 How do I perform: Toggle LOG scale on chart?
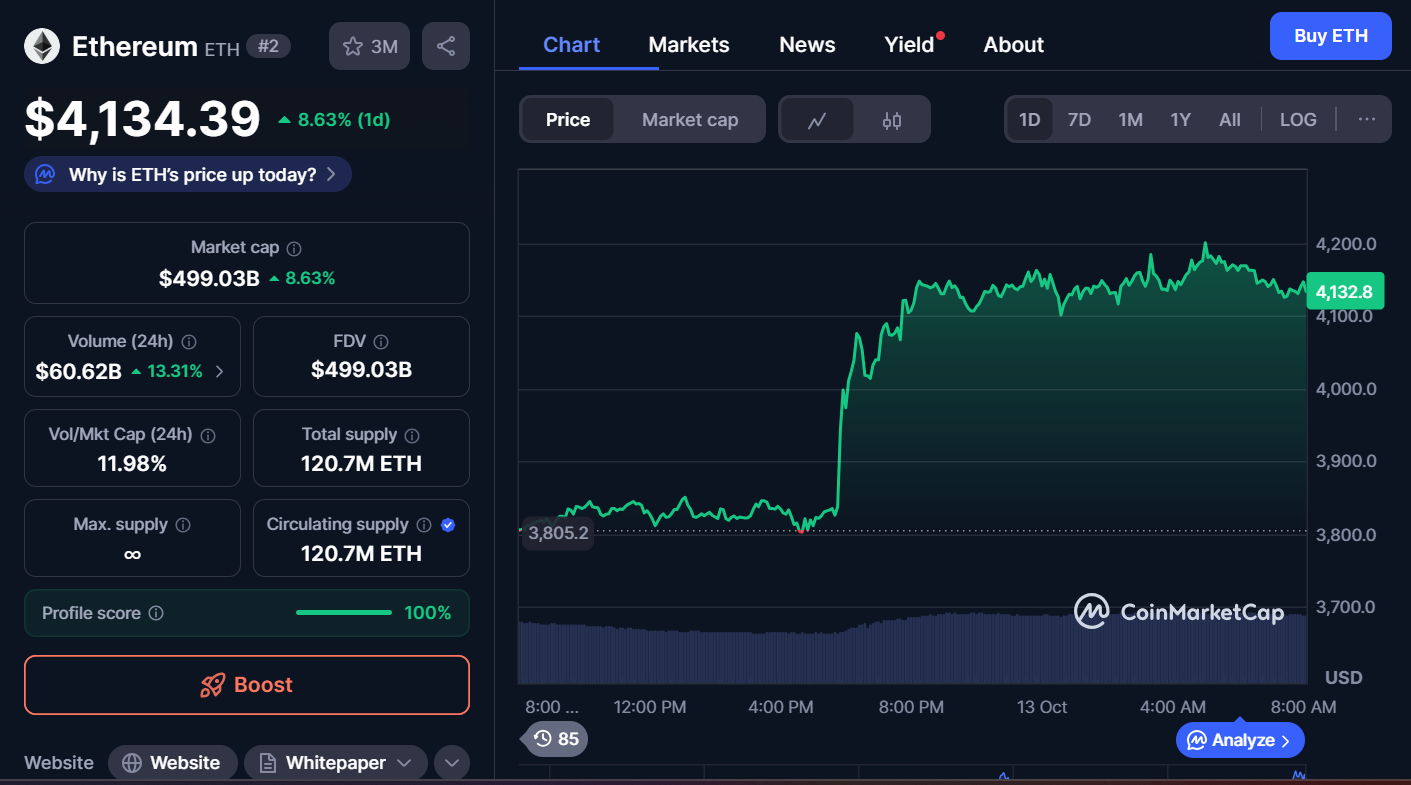(x=1298, y=120)
